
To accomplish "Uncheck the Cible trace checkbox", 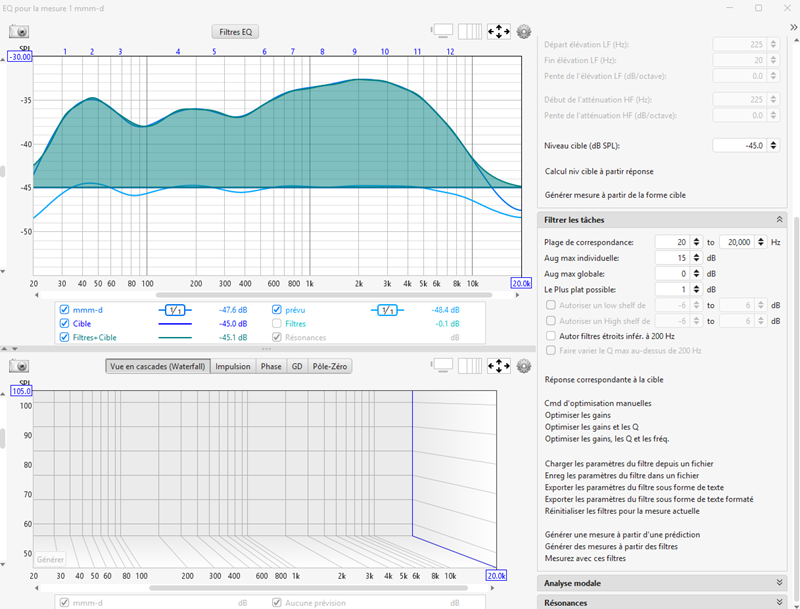I will click(64, 323).
